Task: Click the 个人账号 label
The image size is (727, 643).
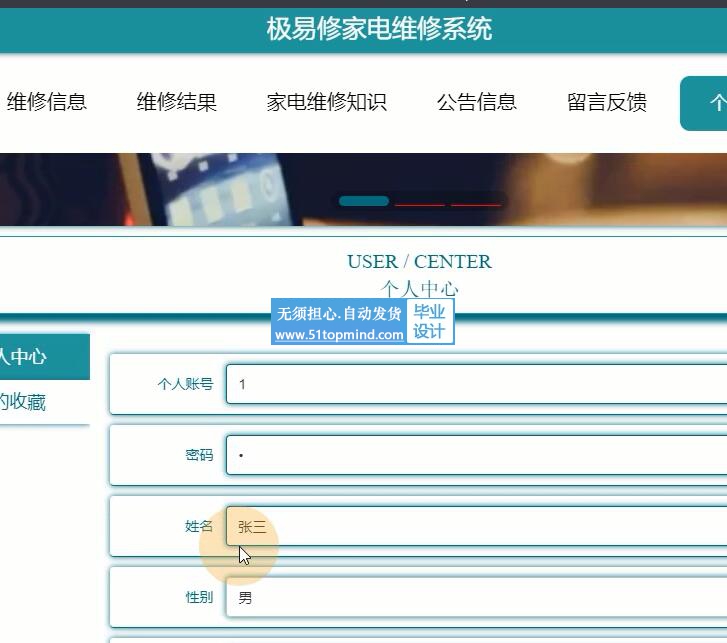Action: (x=185, y=384)
